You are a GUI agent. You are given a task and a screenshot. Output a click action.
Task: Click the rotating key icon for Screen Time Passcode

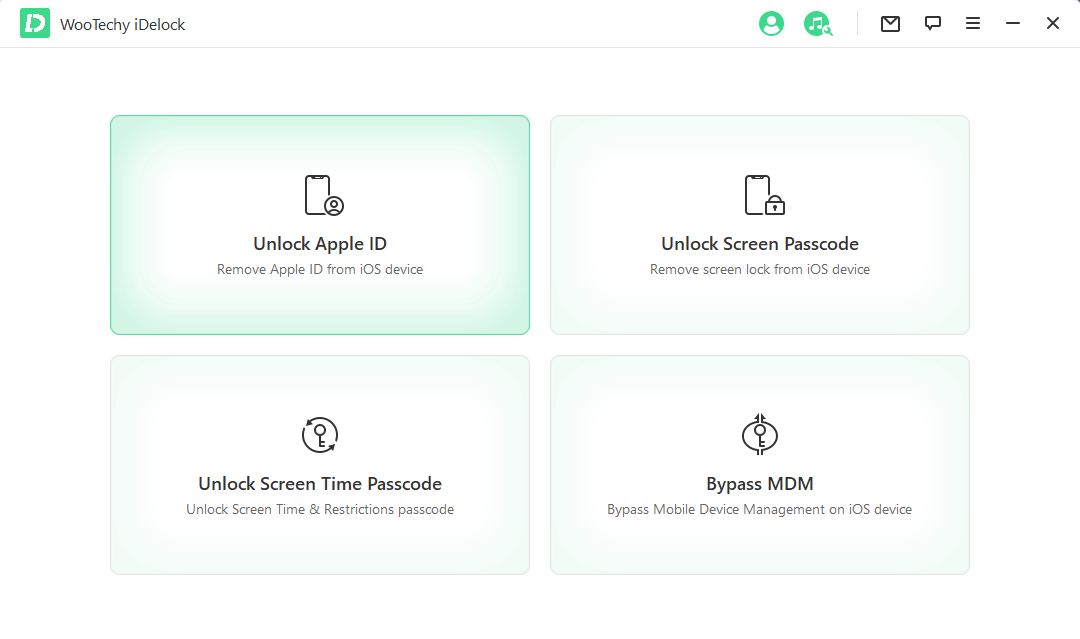[319, 434]
